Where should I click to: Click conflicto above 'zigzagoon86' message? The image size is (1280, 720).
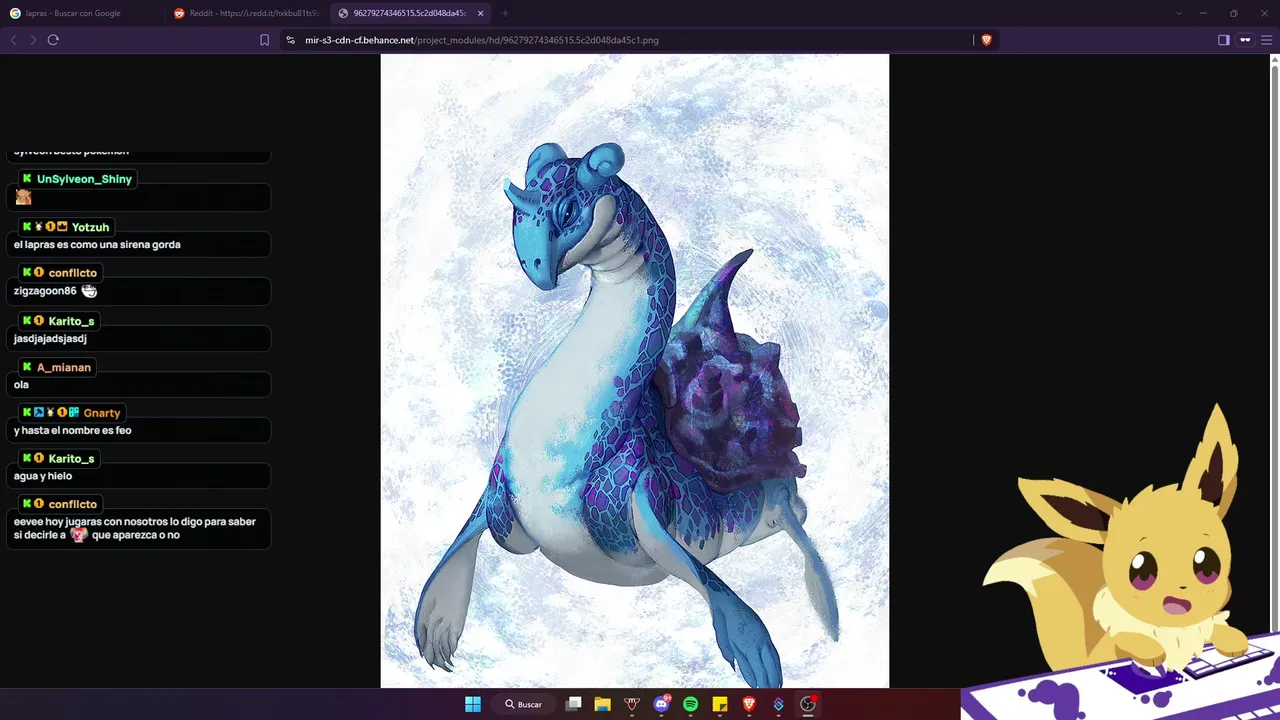coord(72,273)
